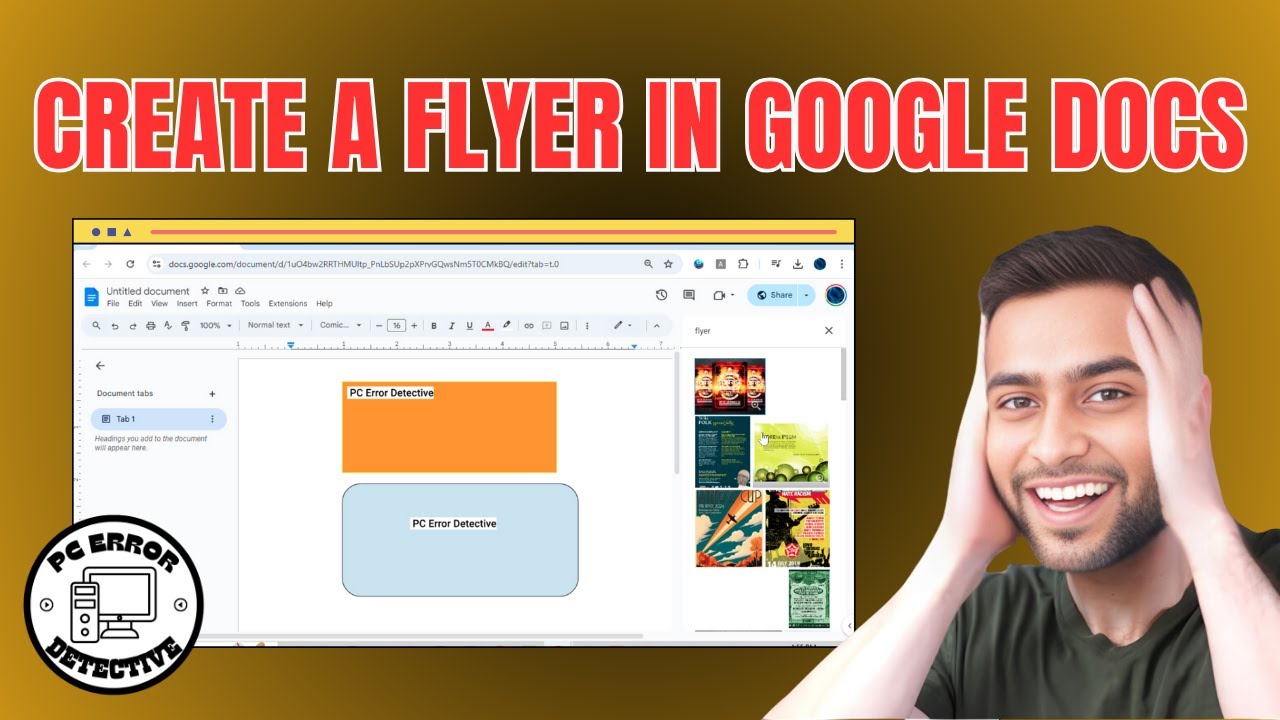Open the File menu

point(113,304)
